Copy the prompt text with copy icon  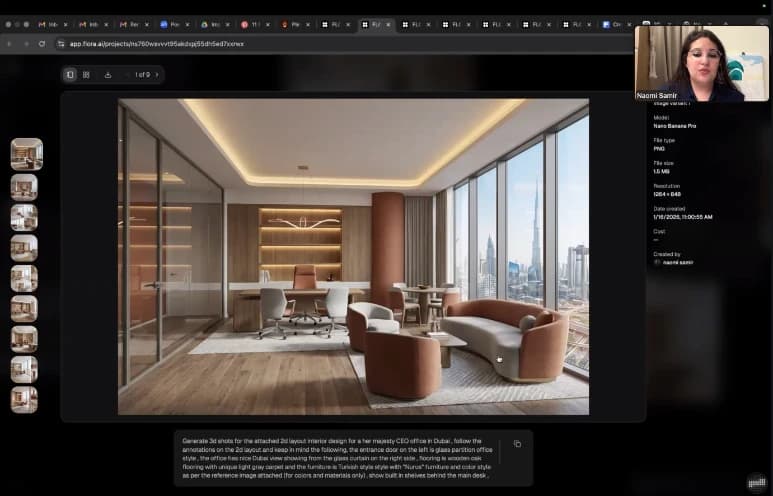click(x=517, y=444)
